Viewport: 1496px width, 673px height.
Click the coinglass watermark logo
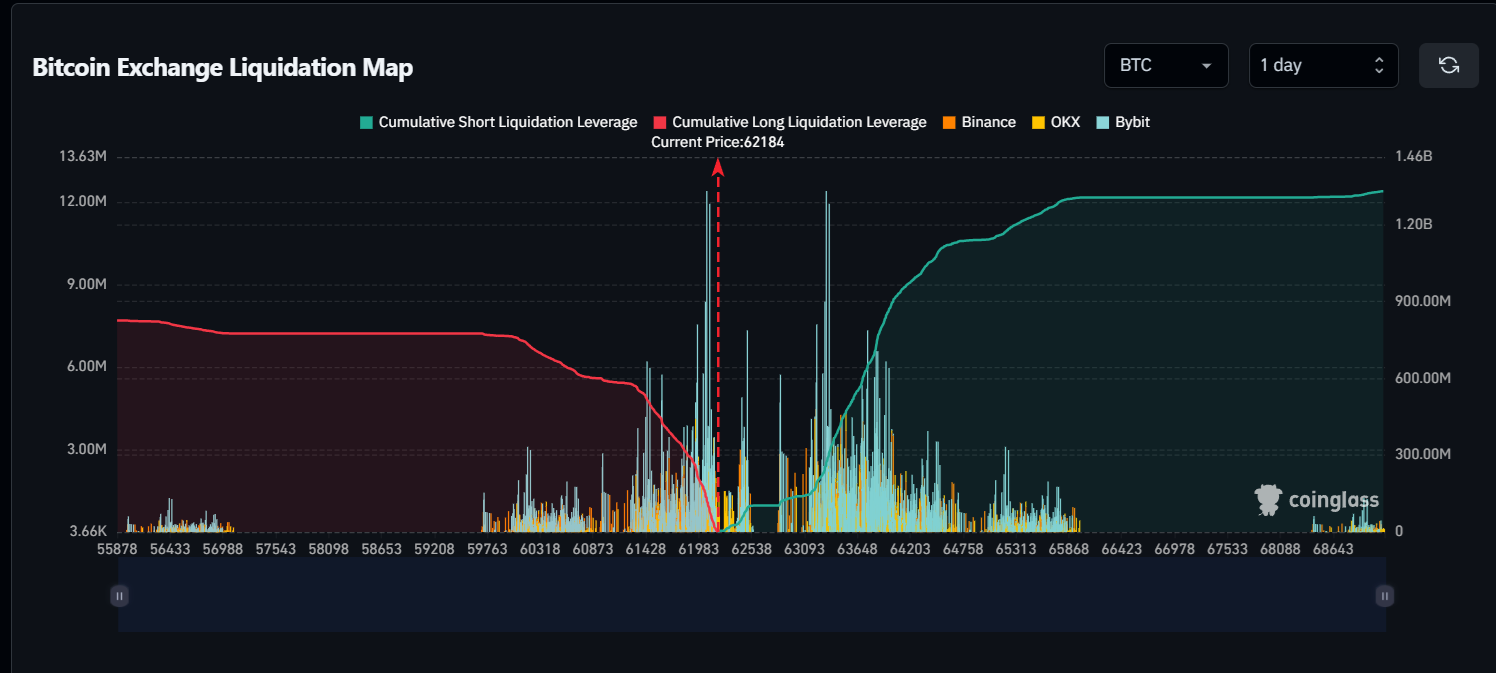coord(1316,499)
